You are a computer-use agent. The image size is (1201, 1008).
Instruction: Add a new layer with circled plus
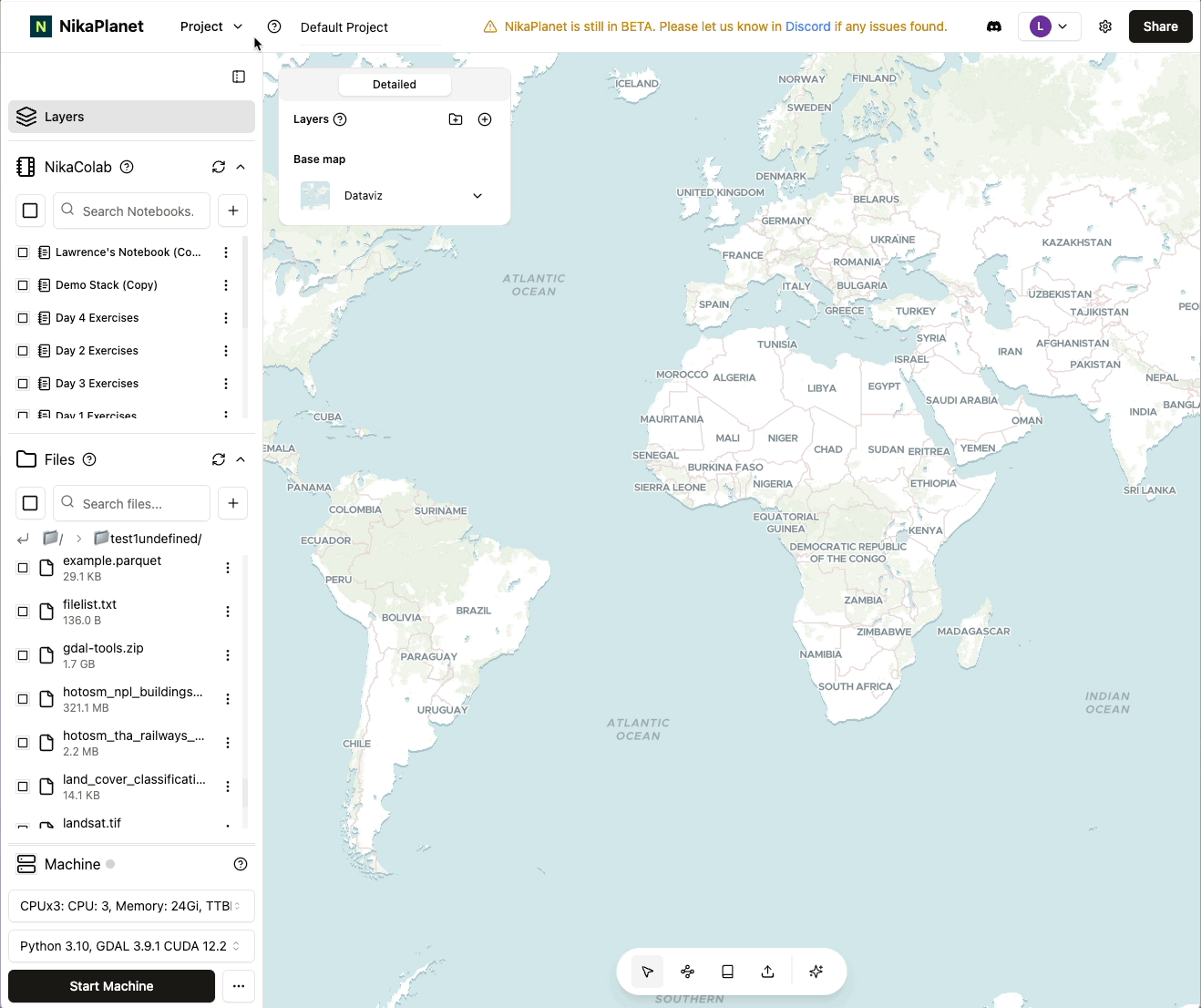click(x=485, y=119)
